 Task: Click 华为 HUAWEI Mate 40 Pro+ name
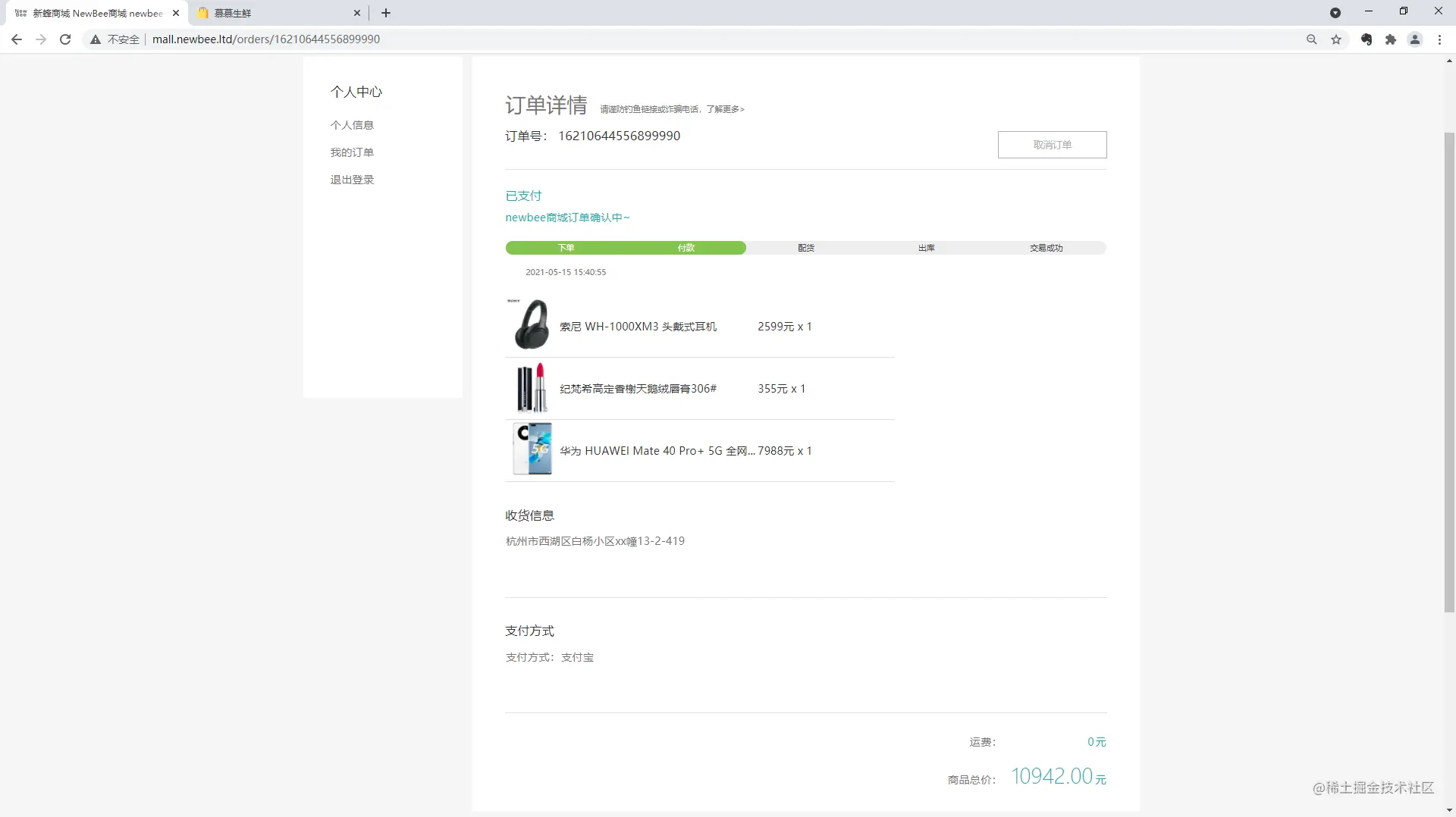click(657, 451)
